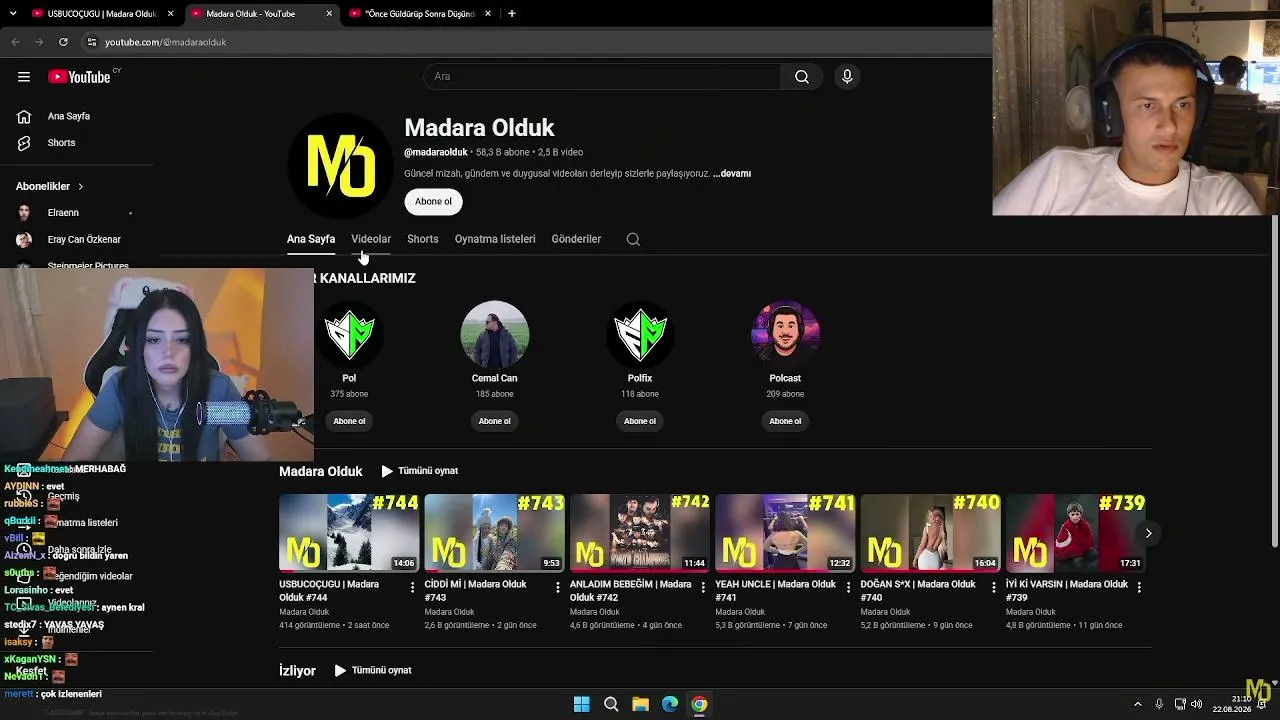Close the USBUCOÇUGU browser tab
The width and height of the screenshot is (1280, 720).
coord(171,14)
